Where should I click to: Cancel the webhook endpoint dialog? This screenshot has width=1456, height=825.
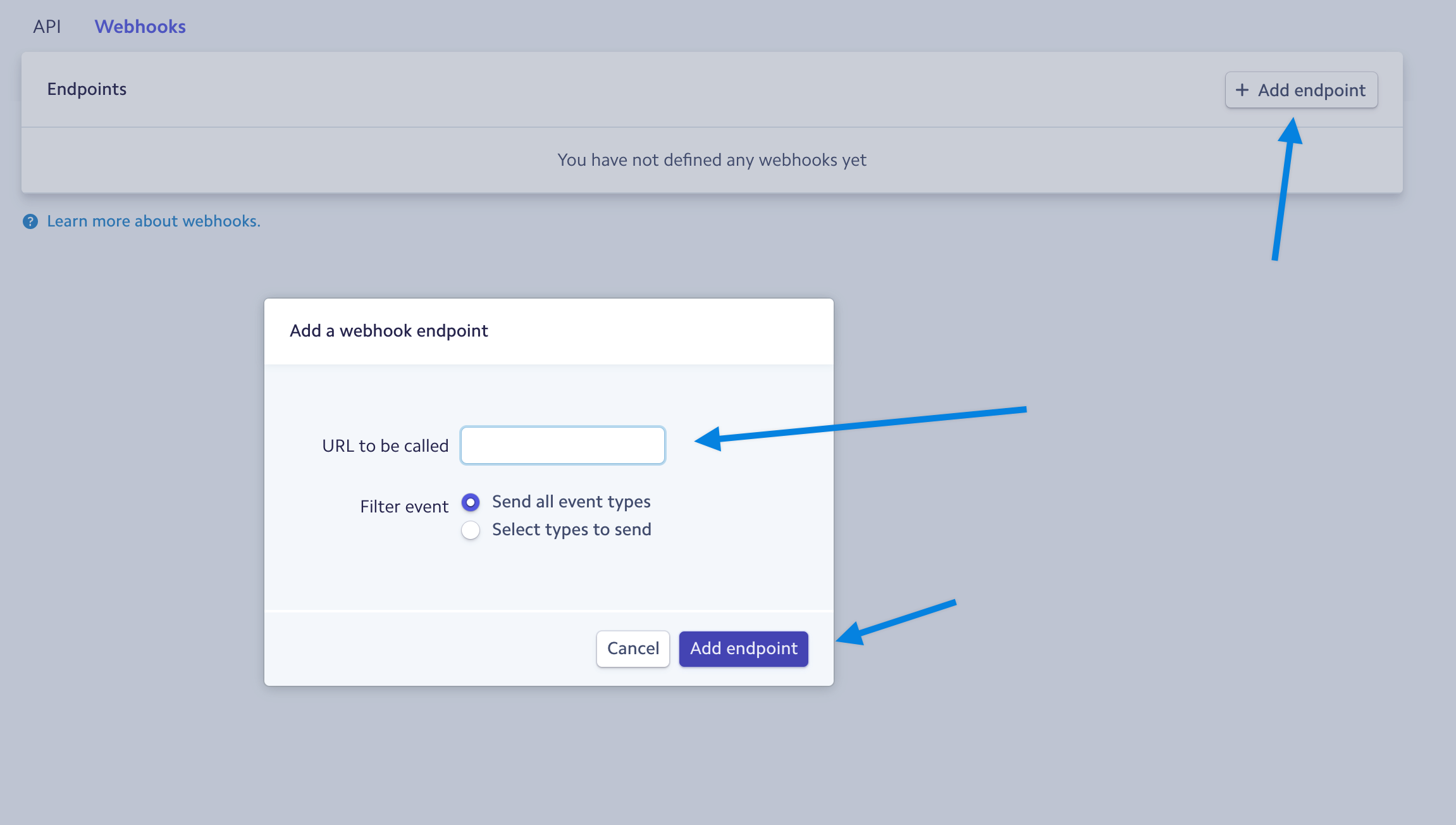click(x=633, y=648)
